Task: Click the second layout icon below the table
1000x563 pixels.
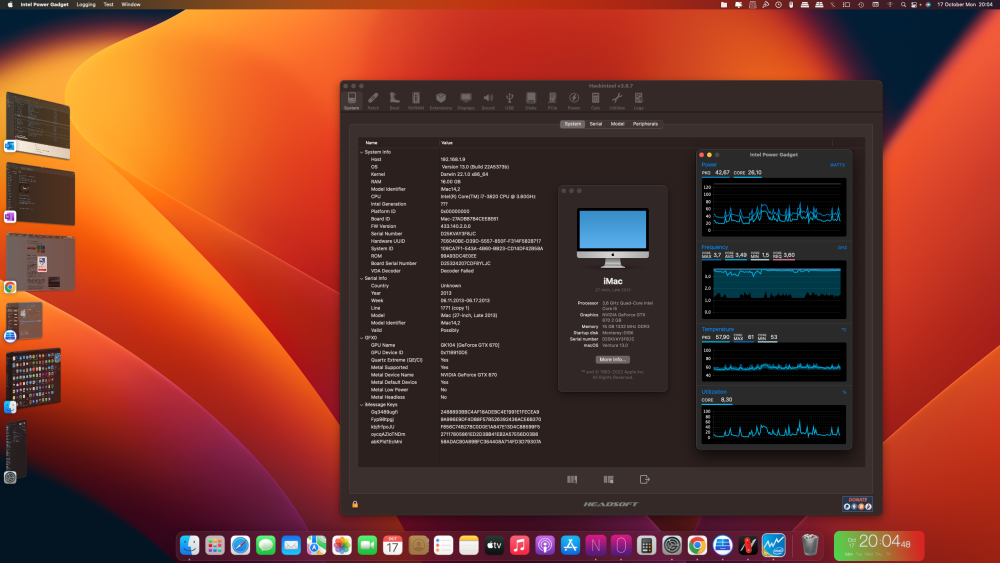Action: [x=608, y=479]
